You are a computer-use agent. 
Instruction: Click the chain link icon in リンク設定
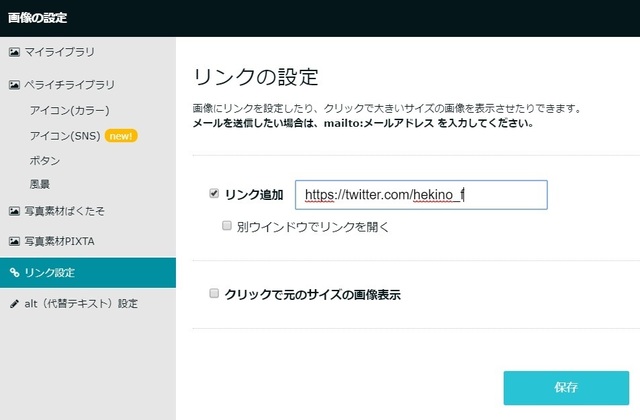click(14, 272)
